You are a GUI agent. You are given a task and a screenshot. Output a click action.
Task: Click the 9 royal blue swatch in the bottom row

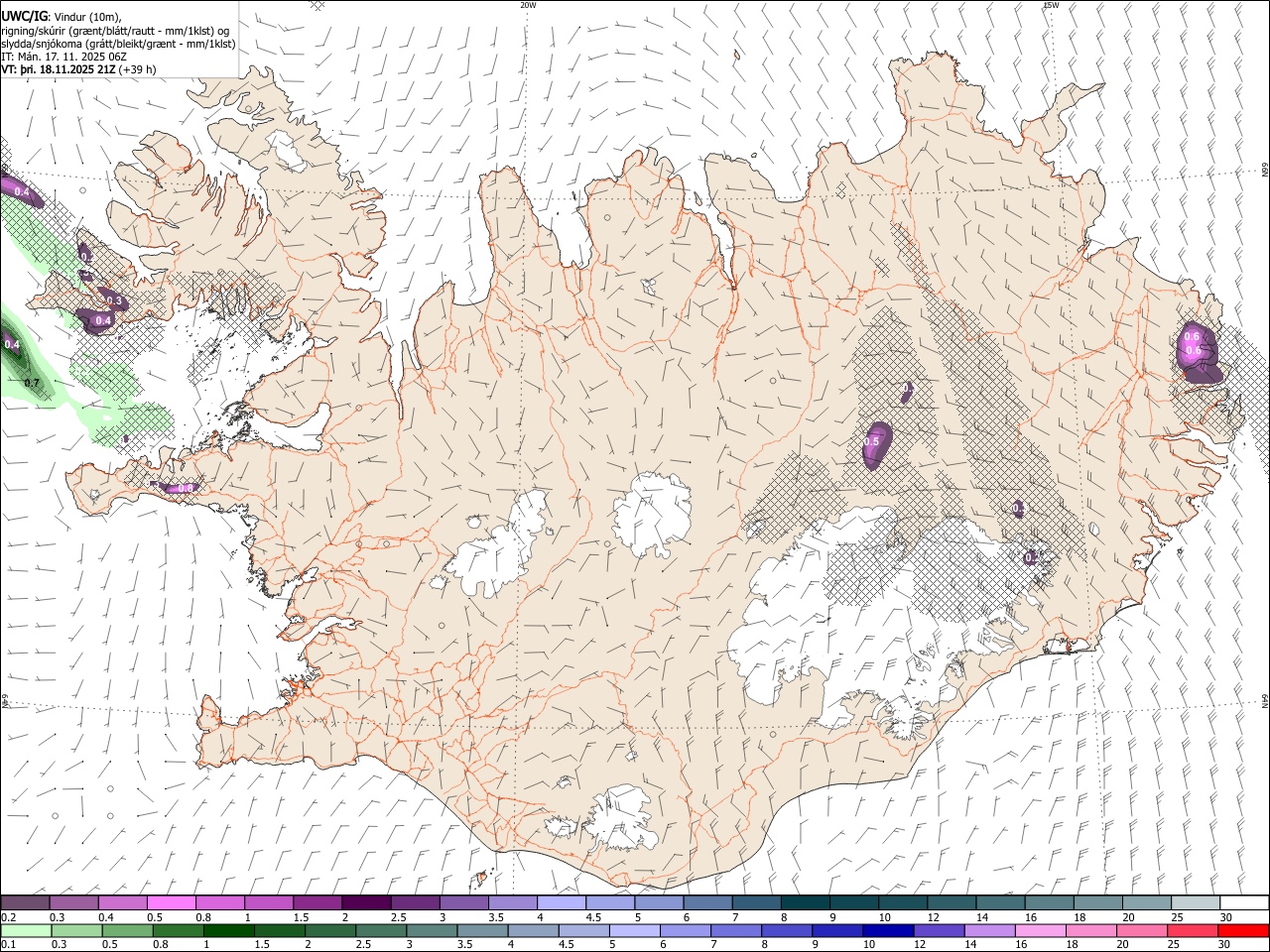click(x=836, y=930)
